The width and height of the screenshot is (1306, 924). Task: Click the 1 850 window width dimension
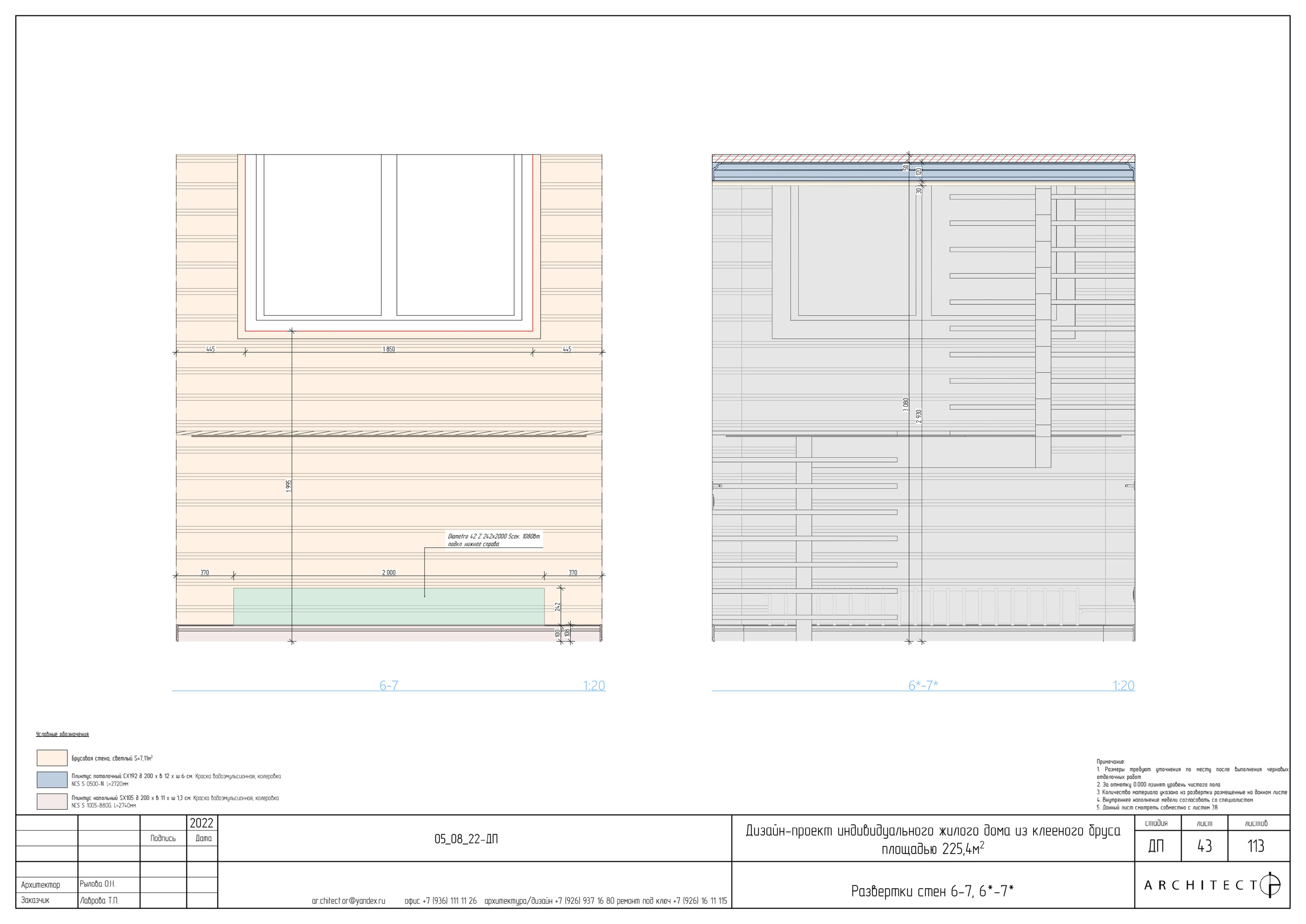[389, 349]
